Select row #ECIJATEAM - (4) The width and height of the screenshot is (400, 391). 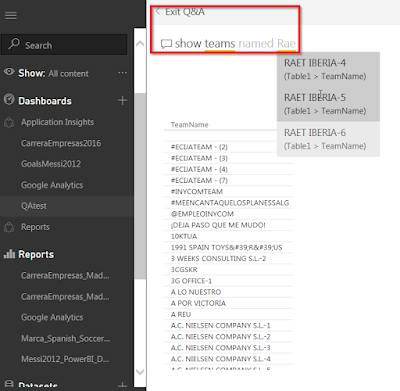(x=228, y=169)
